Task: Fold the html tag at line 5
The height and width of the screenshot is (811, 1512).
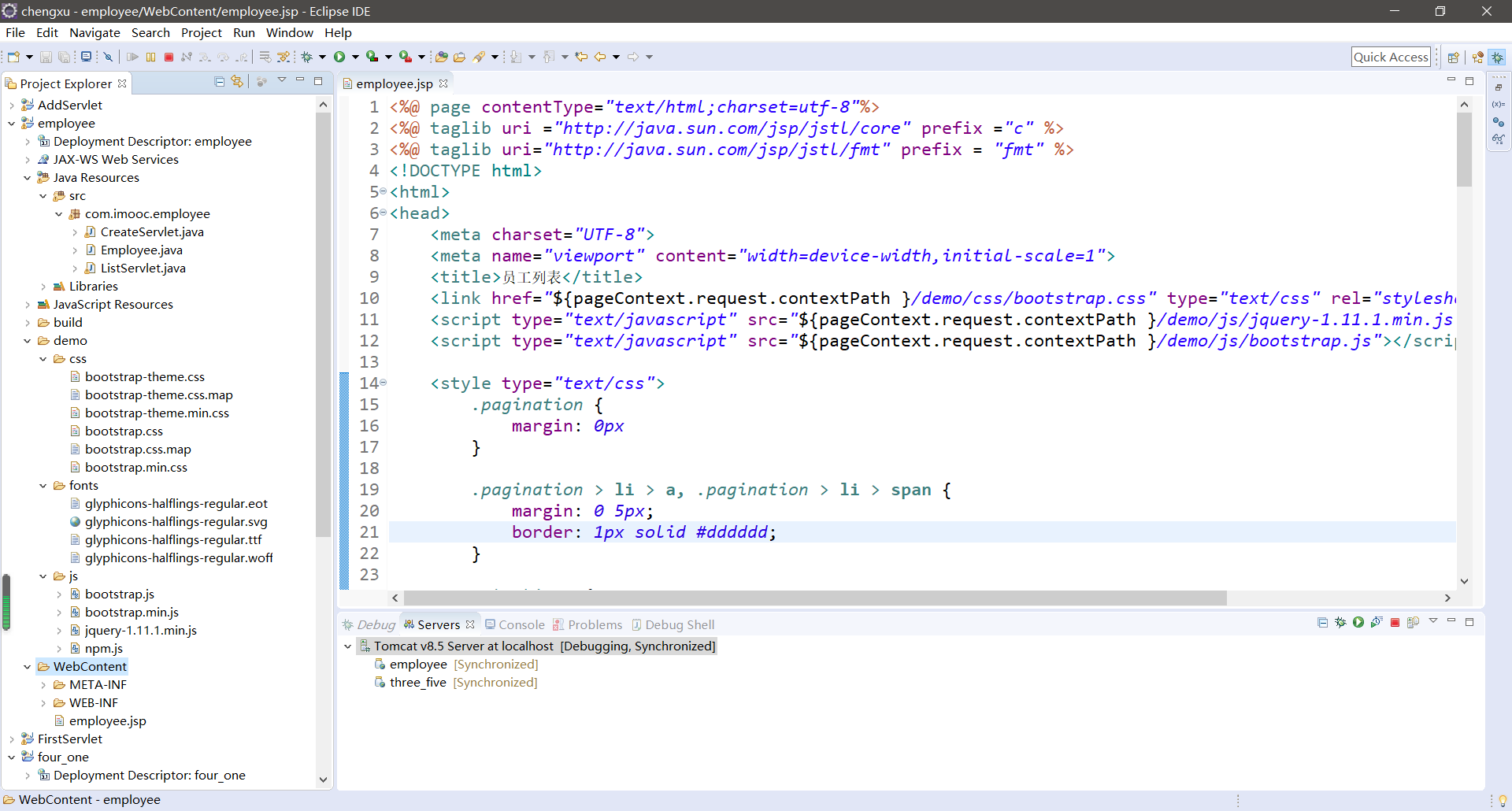Action: point(384,191)
